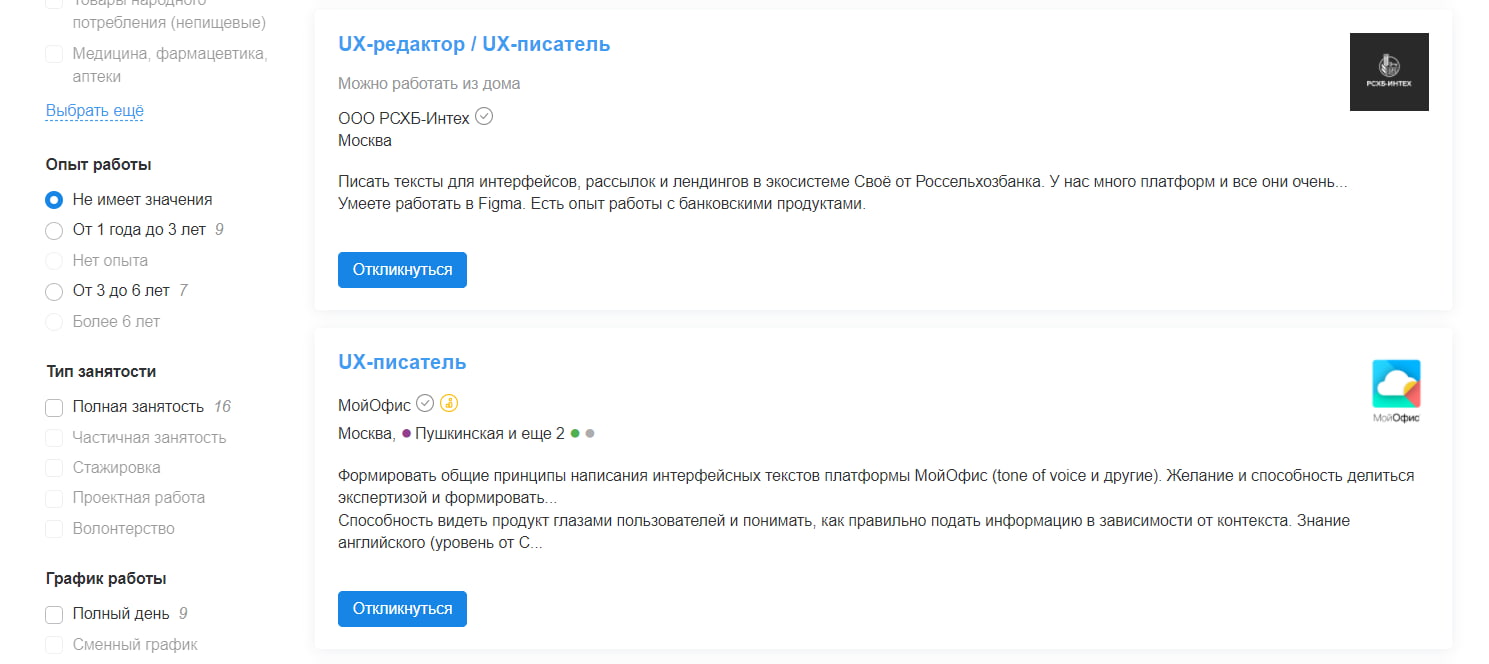Image resolution: width=1489 pixels, height=664 pixels.
Task: Click the verification checkmark next to ООО РСХБ-Интех
Action: [484, 116]
